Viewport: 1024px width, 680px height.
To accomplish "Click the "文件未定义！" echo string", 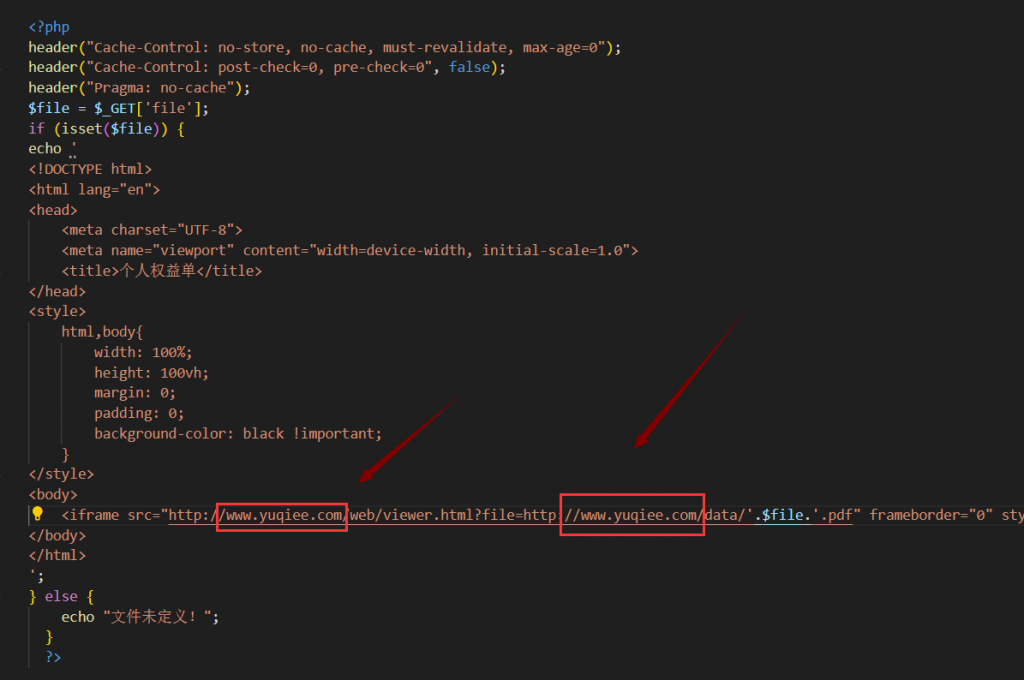I will click(159, 617).
